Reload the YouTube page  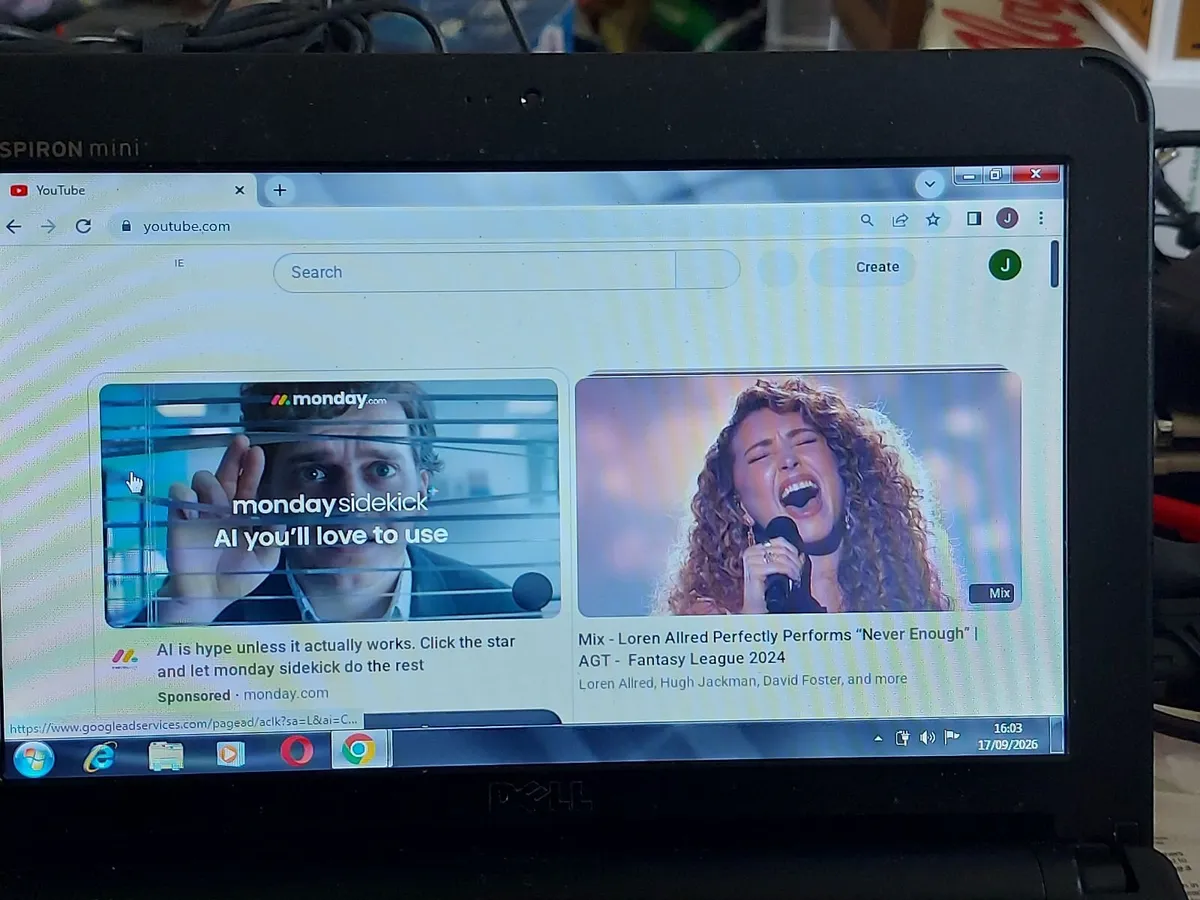coord(84,226)
